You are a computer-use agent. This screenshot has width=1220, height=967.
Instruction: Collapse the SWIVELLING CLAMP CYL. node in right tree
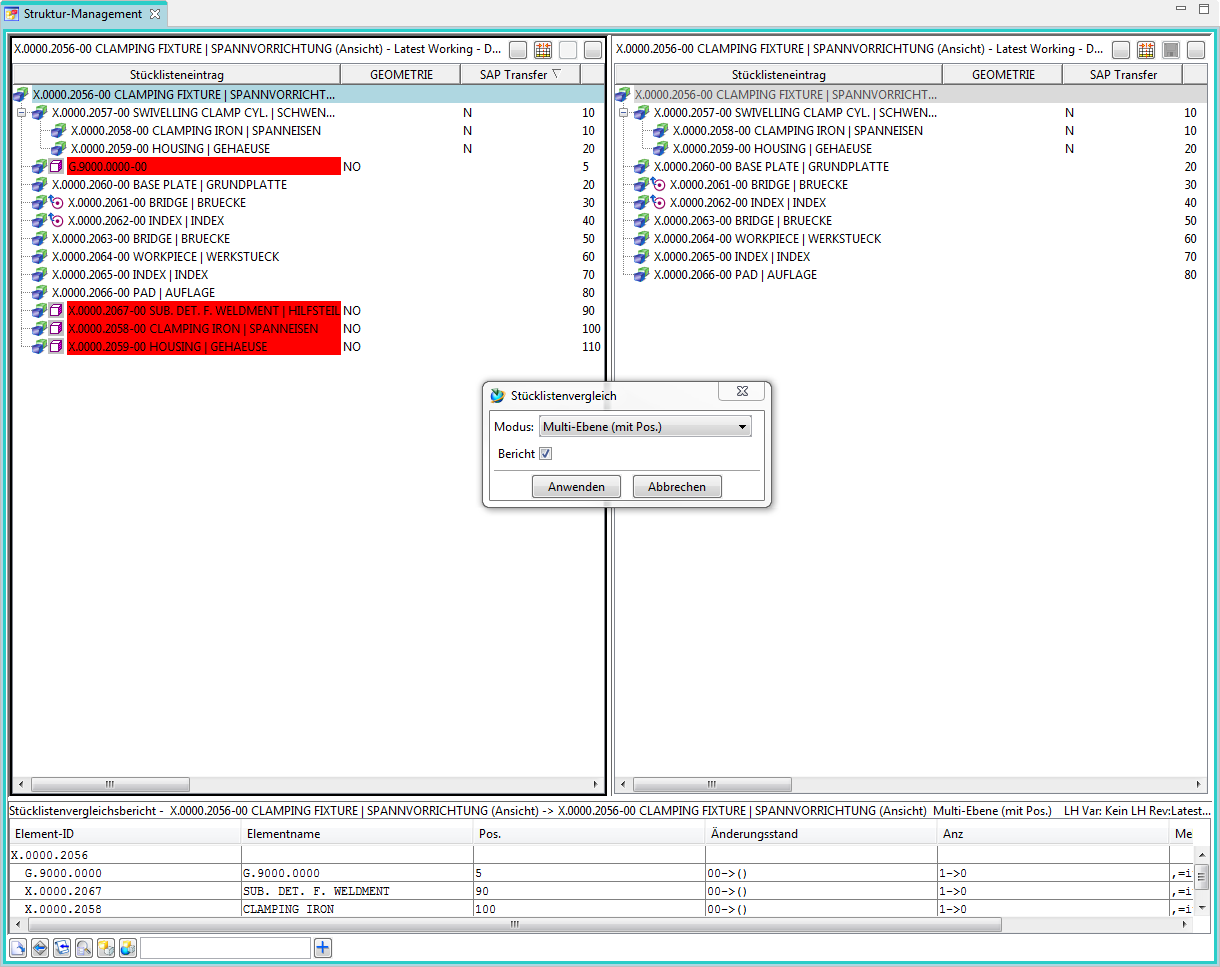click(624, 113)
